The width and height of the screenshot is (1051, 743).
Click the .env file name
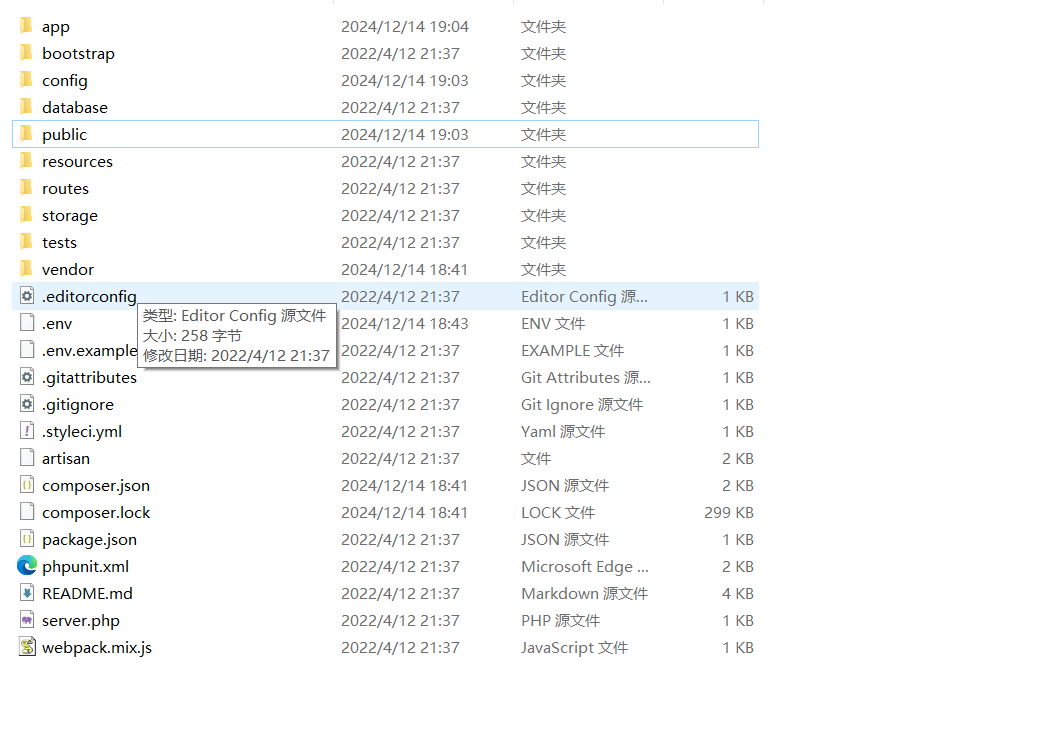57,323
